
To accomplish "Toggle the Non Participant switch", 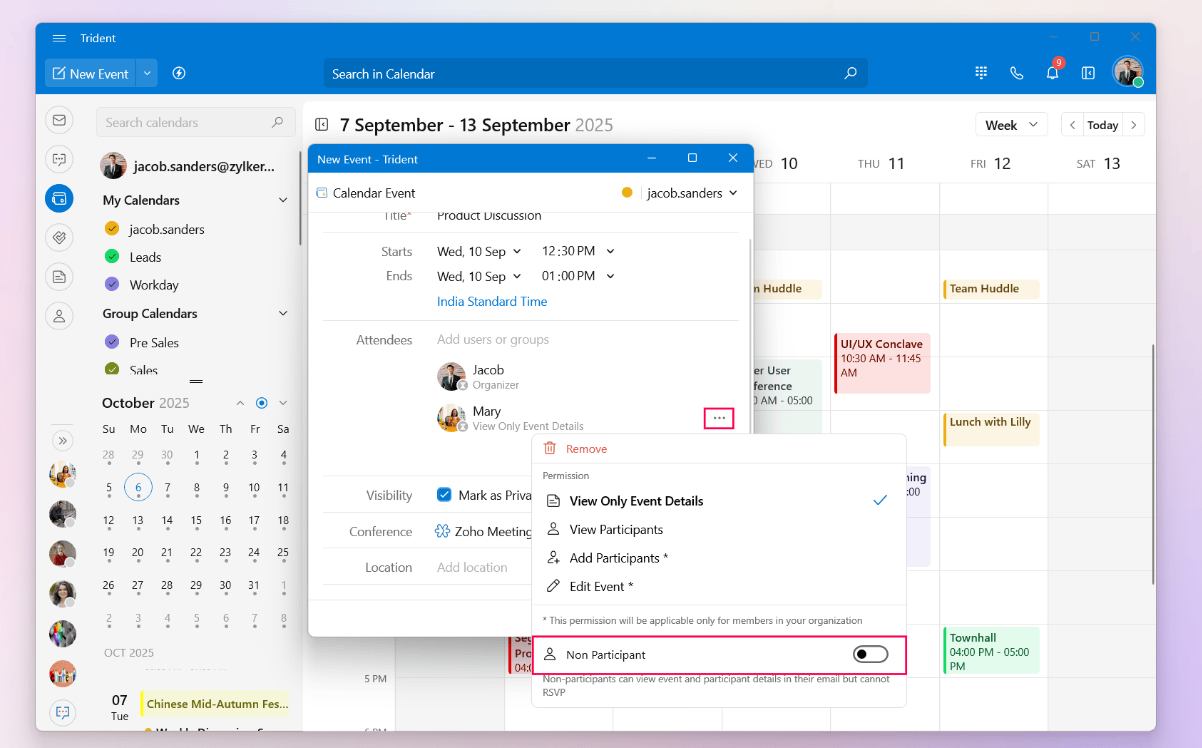I will tap(870, 654).
